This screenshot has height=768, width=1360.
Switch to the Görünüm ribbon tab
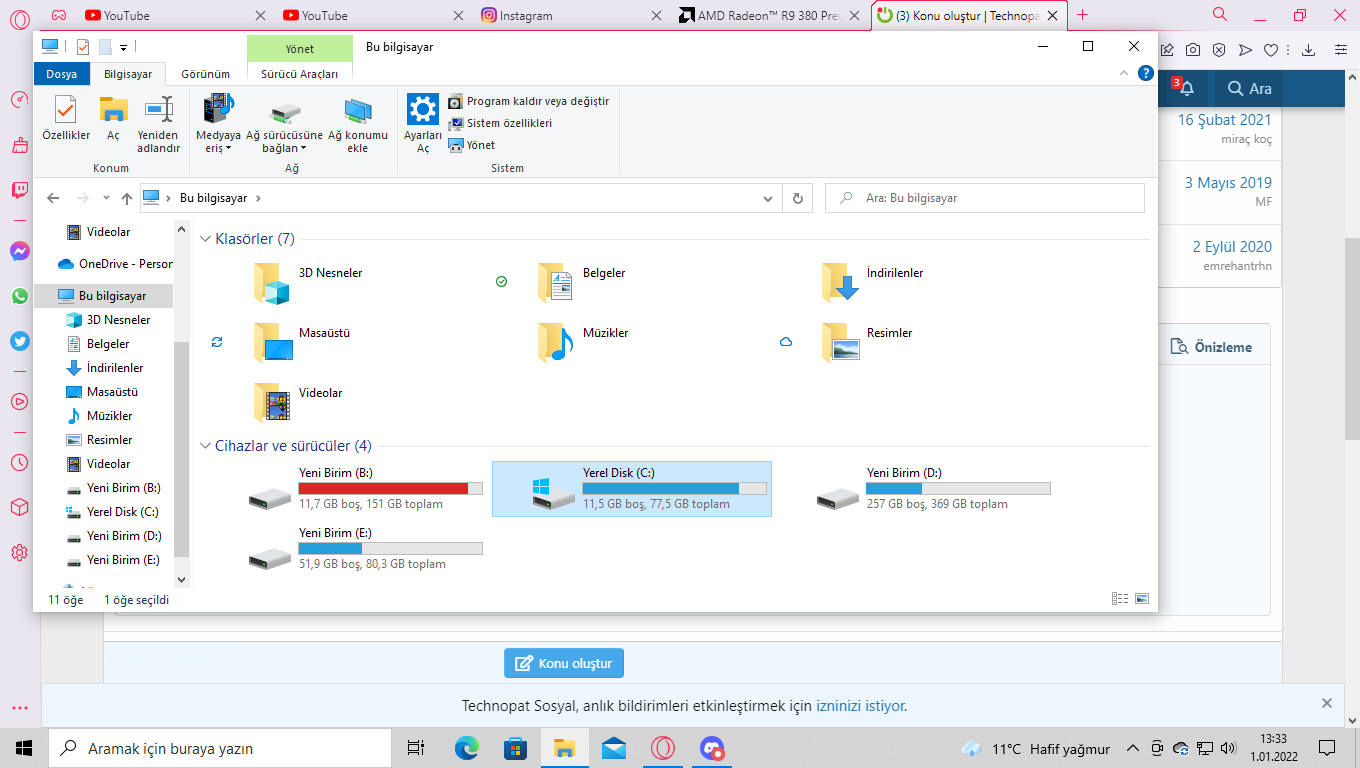[205, 74]
